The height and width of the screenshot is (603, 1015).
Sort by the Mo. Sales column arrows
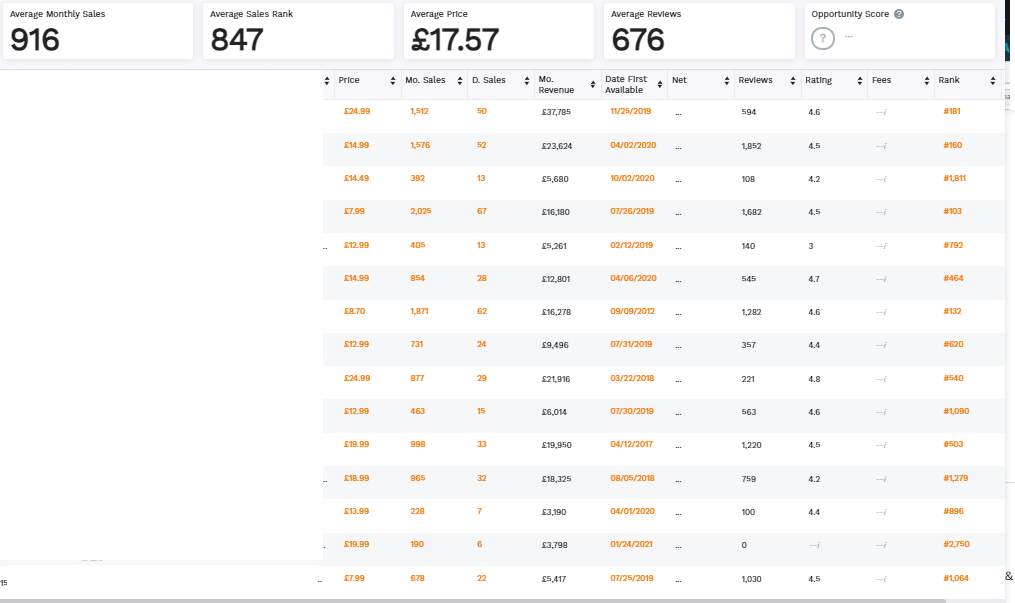pos(460,81)
